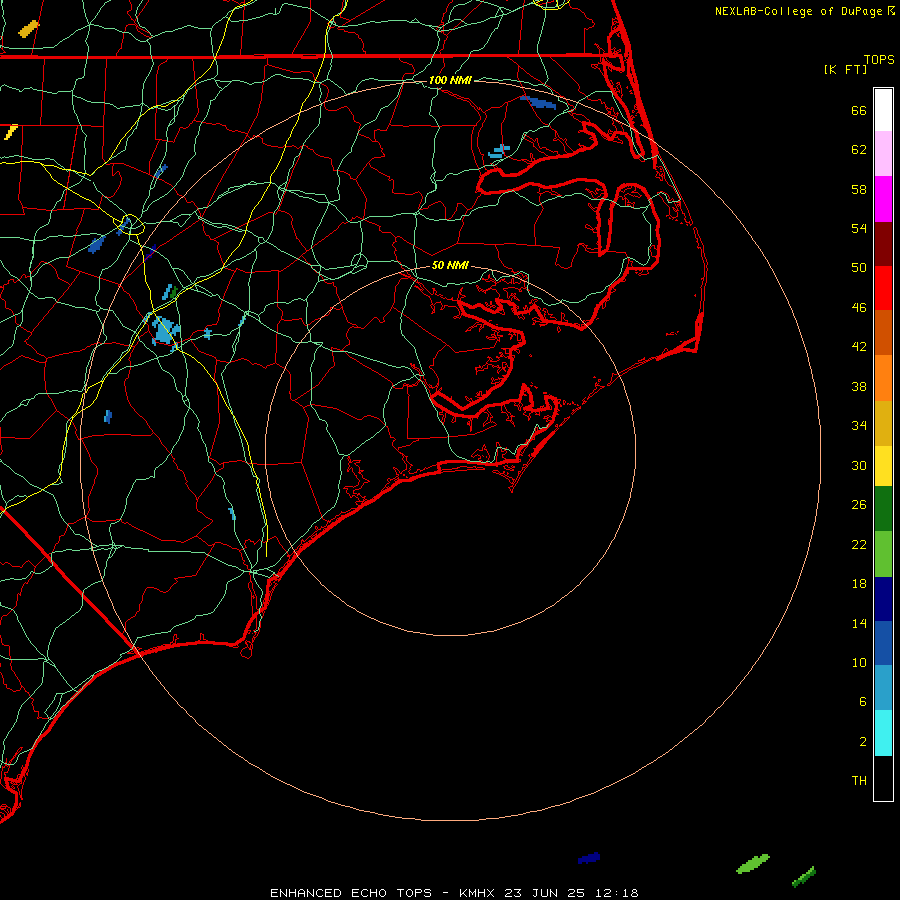Click the yellow 30 kft legend swatch
The height and width of the screenshot is (900, 900).
883,466
